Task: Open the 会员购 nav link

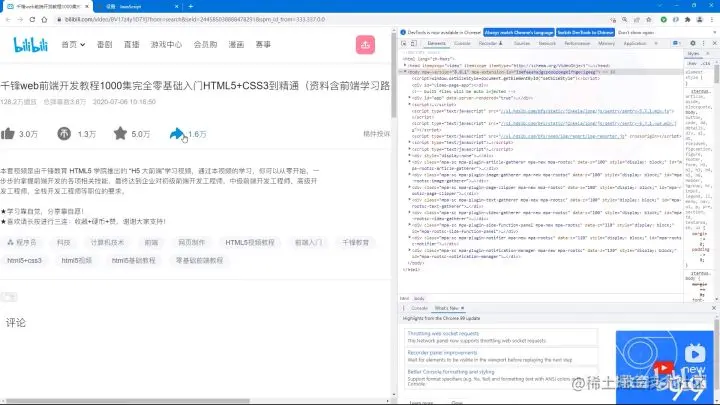Action: click(205, 45)
